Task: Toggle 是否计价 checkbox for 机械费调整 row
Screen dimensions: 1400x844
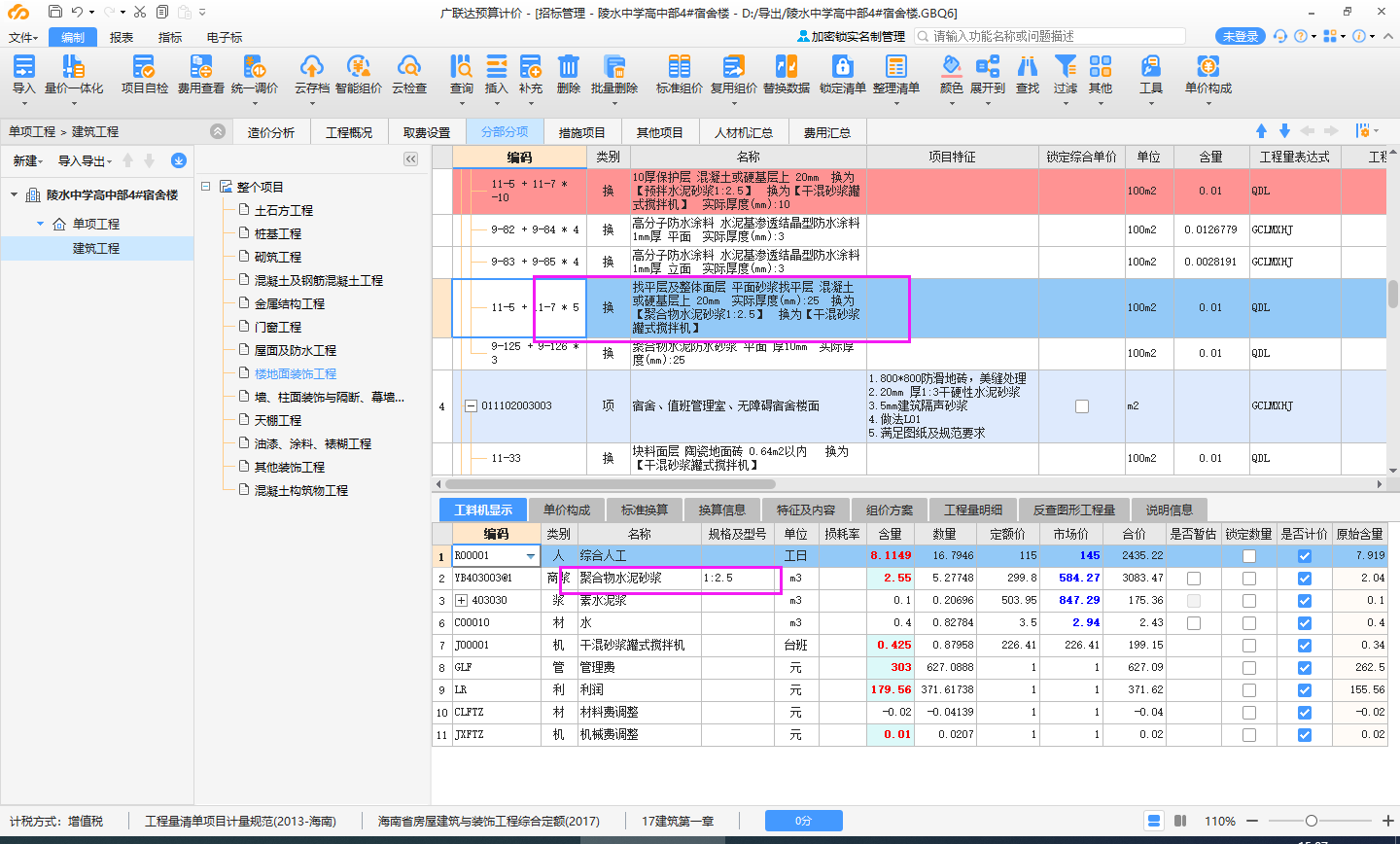Action: (x=1304, y=735)
